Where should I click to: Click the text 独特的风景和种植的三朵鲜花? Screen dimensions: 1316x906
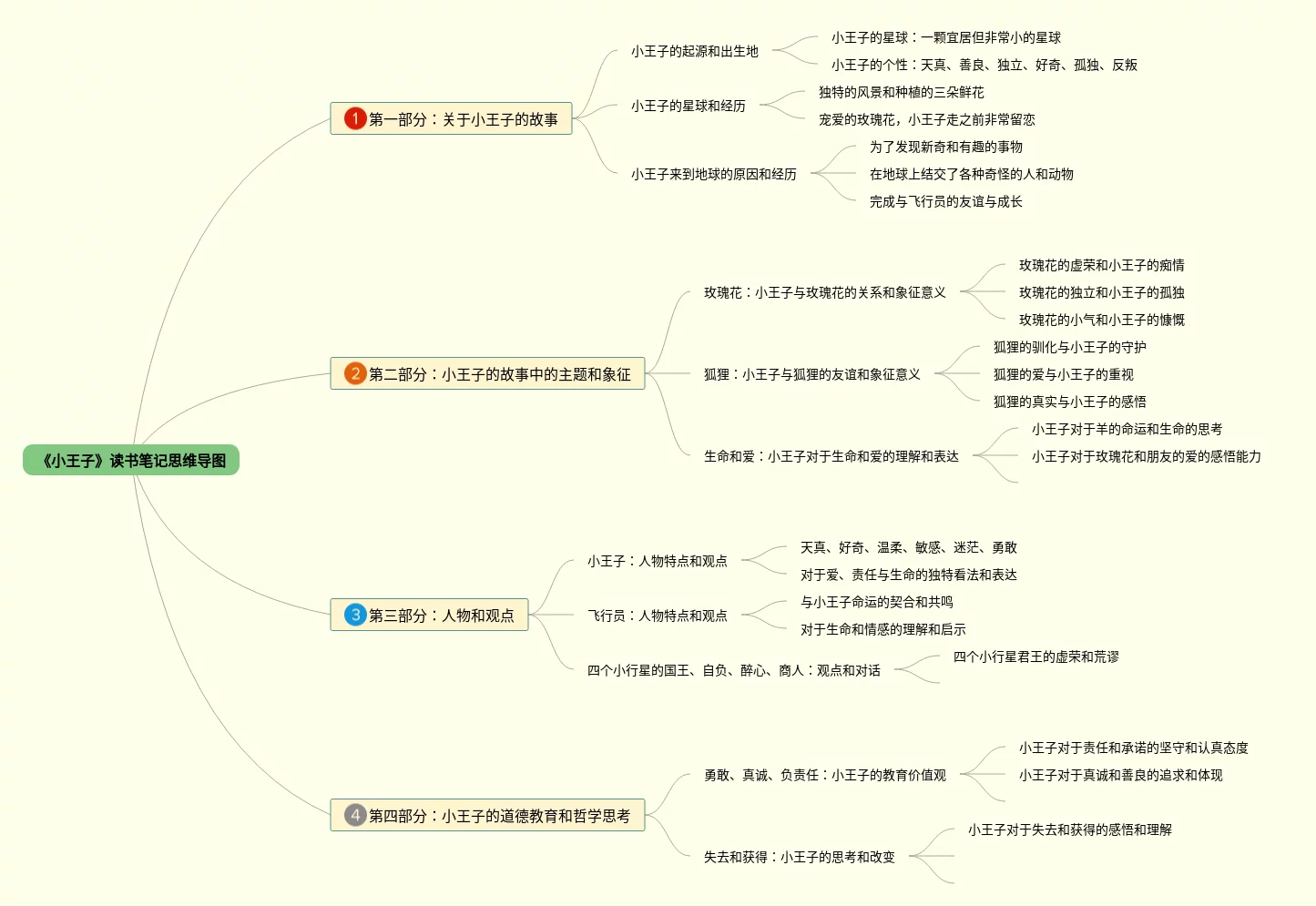[x=902, y=92]
